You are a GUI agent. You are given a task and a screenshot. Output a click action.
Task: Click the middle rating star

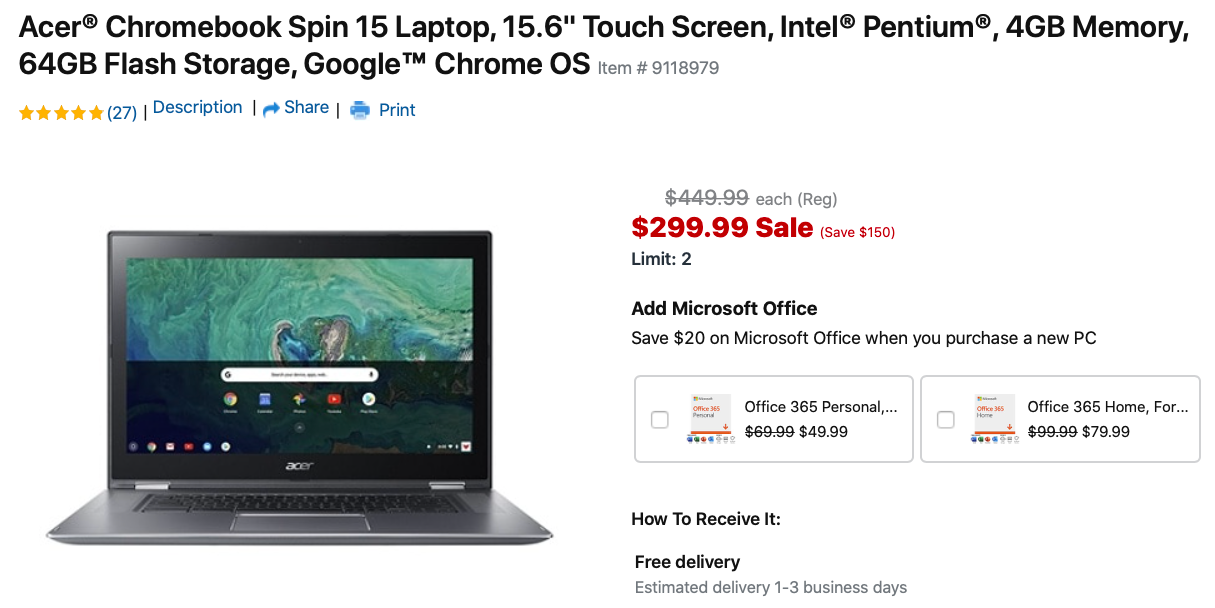pos(60,112)
